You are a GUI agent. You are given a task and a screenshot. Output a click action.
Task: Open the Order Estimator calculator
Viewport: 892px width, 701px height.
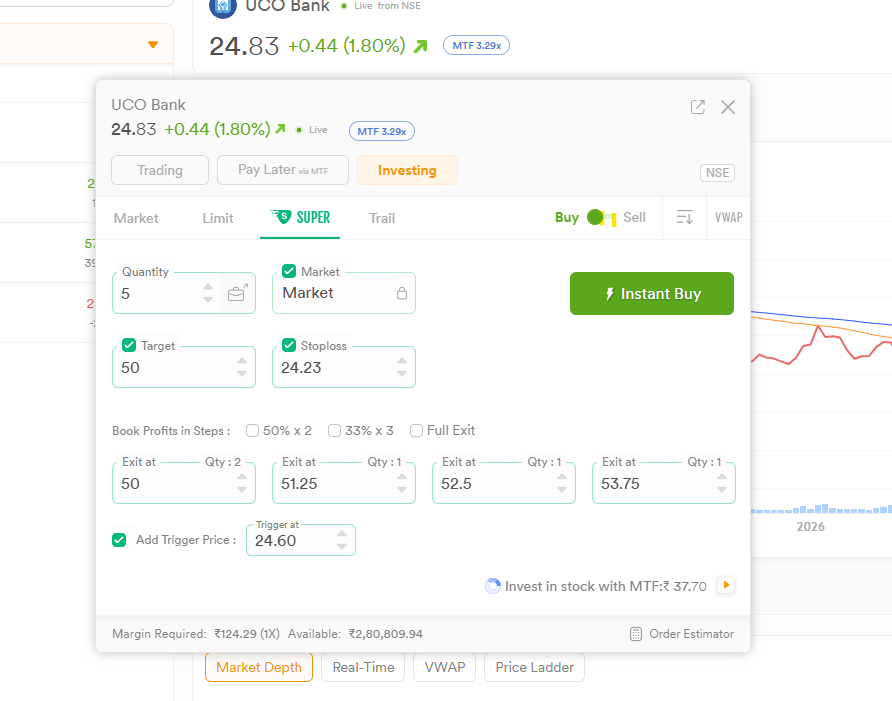pos(636,634)
